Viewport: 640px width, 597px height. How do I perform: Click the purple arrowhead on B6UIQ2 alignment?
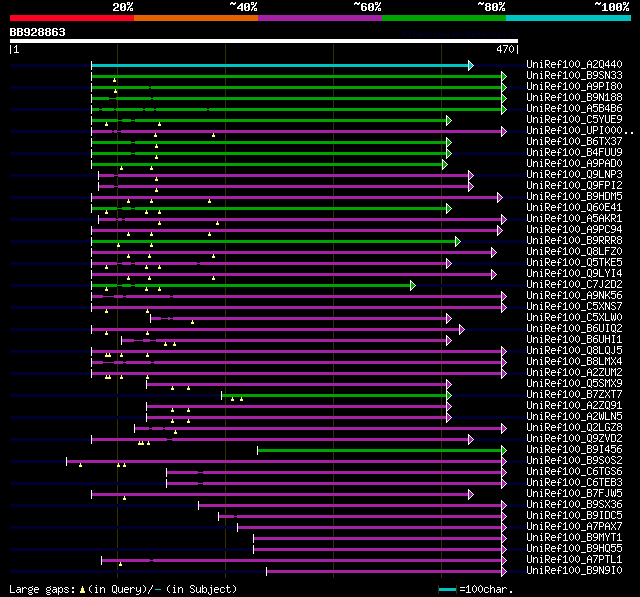[x=462, y=330]
